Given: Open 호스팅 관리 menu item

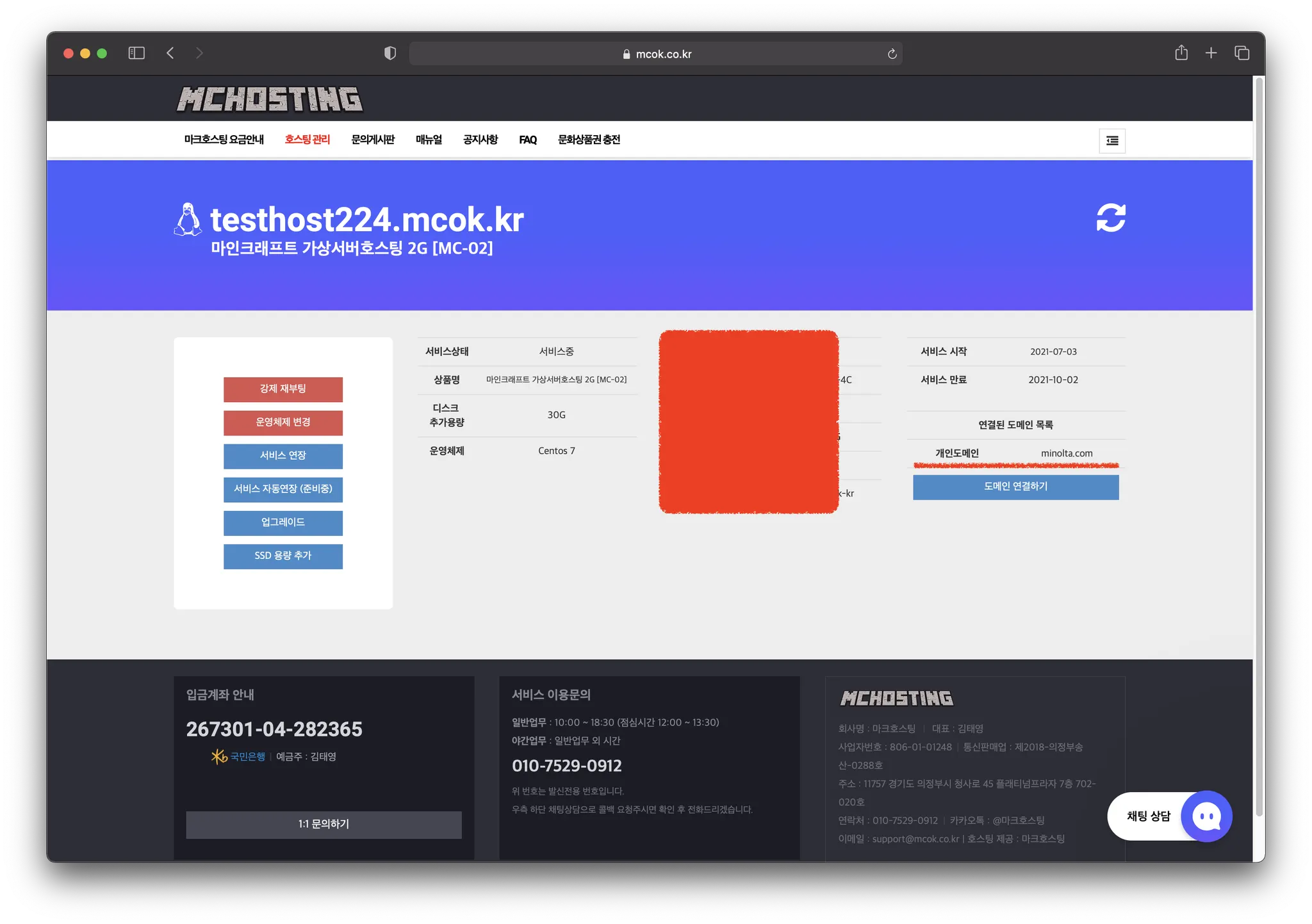Looking at the screenshot, I should click(x=307, y=140).
